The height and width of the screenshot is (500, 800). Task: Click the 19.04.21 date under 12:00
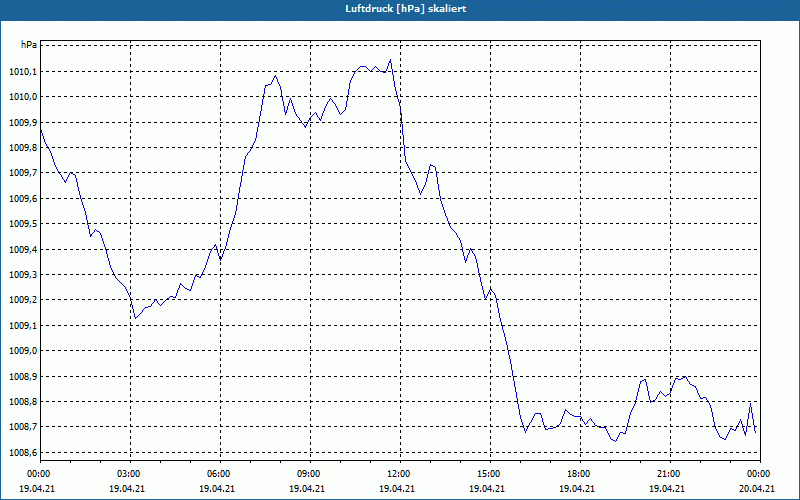click(x=397, y=489)
